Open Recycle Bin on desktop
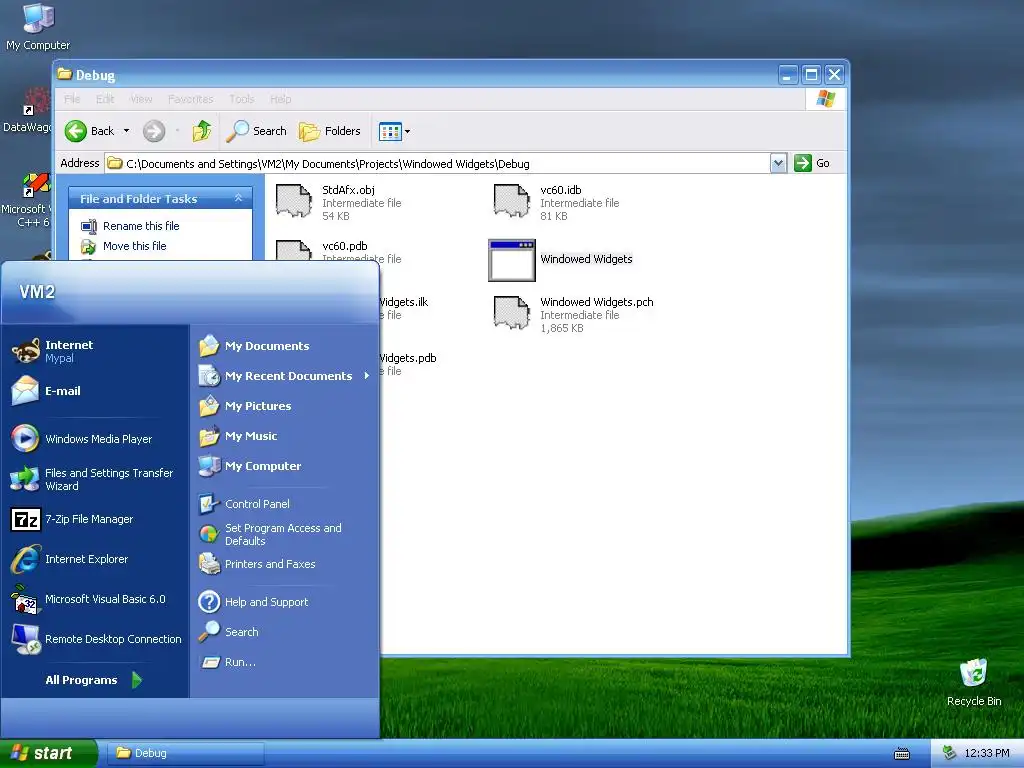Viewport: 1024px width, 768px height. click(x=973, y=682)
